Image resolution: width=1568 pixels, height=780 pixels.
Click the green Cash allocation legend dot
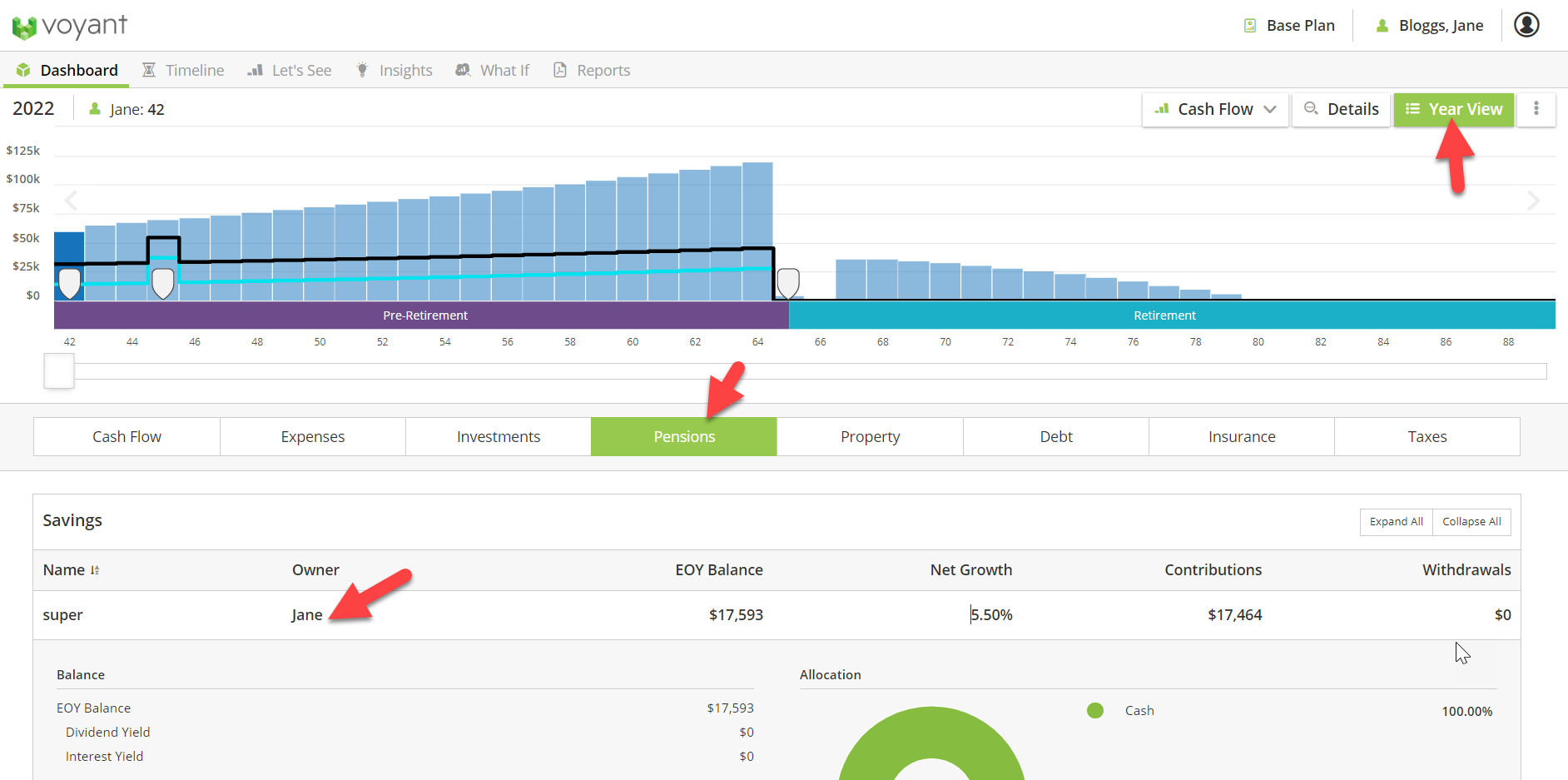coord(1095,711)
